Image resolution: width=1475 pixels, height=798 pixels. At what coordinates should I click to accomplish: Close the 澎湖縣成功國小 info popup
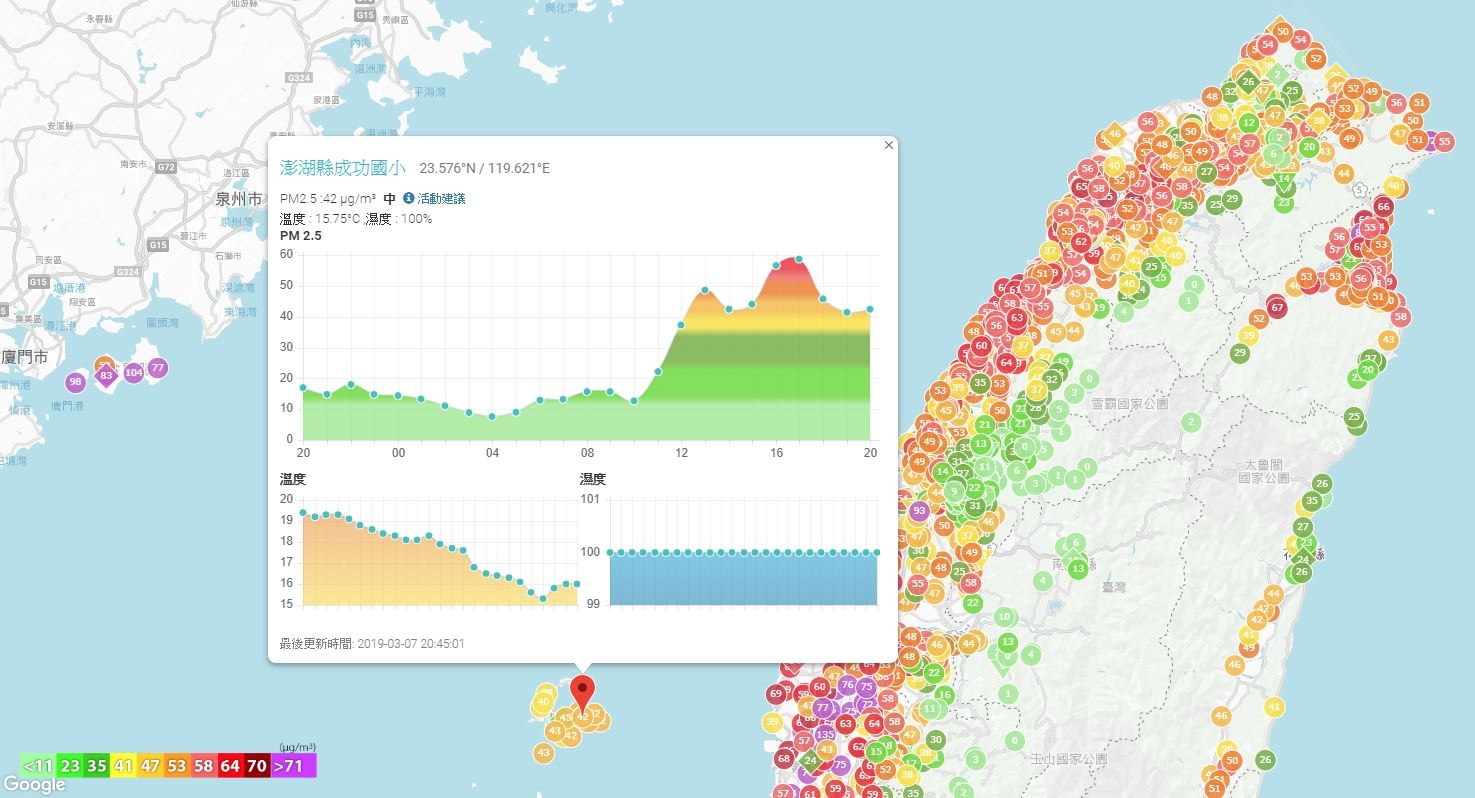(888, 145)
